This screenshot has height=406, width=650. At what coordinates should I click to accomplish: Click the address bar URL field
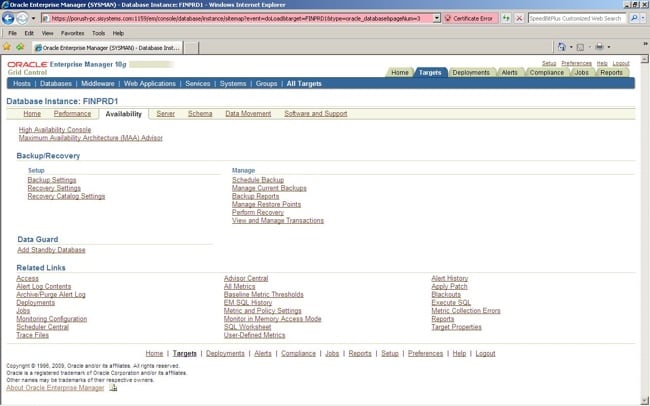tap(237, 19)
